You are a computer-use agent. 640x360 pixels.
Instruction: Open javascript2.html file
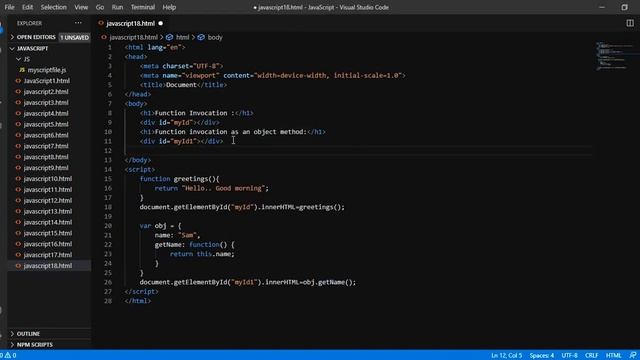click(46, 92)
